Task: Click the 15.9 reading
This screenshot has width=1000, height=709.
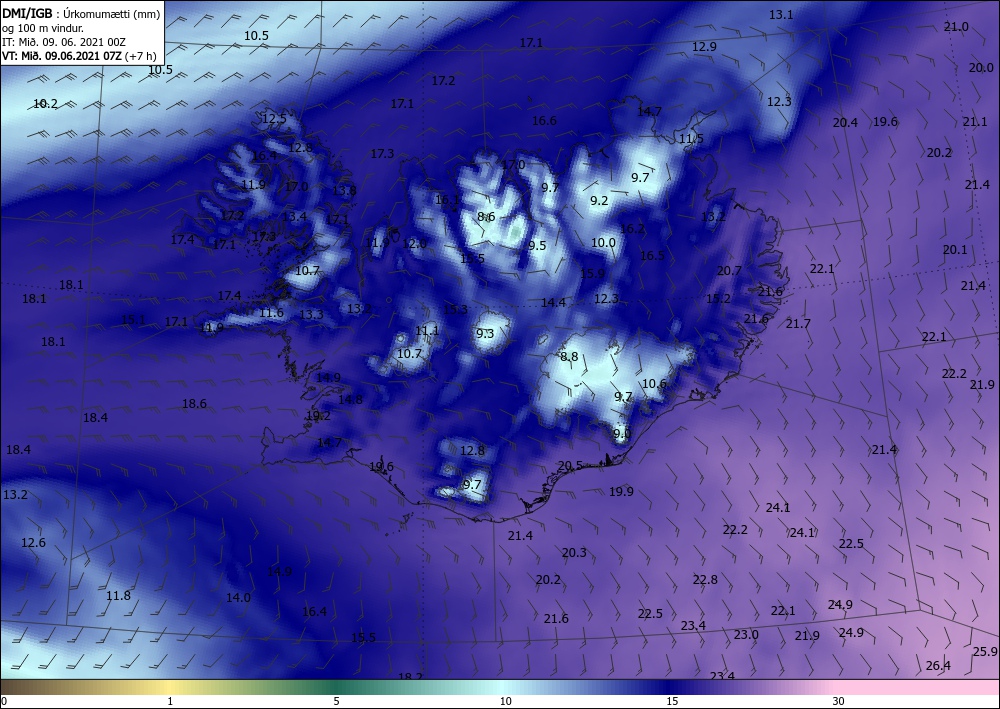Action: [x=592, y=274]
